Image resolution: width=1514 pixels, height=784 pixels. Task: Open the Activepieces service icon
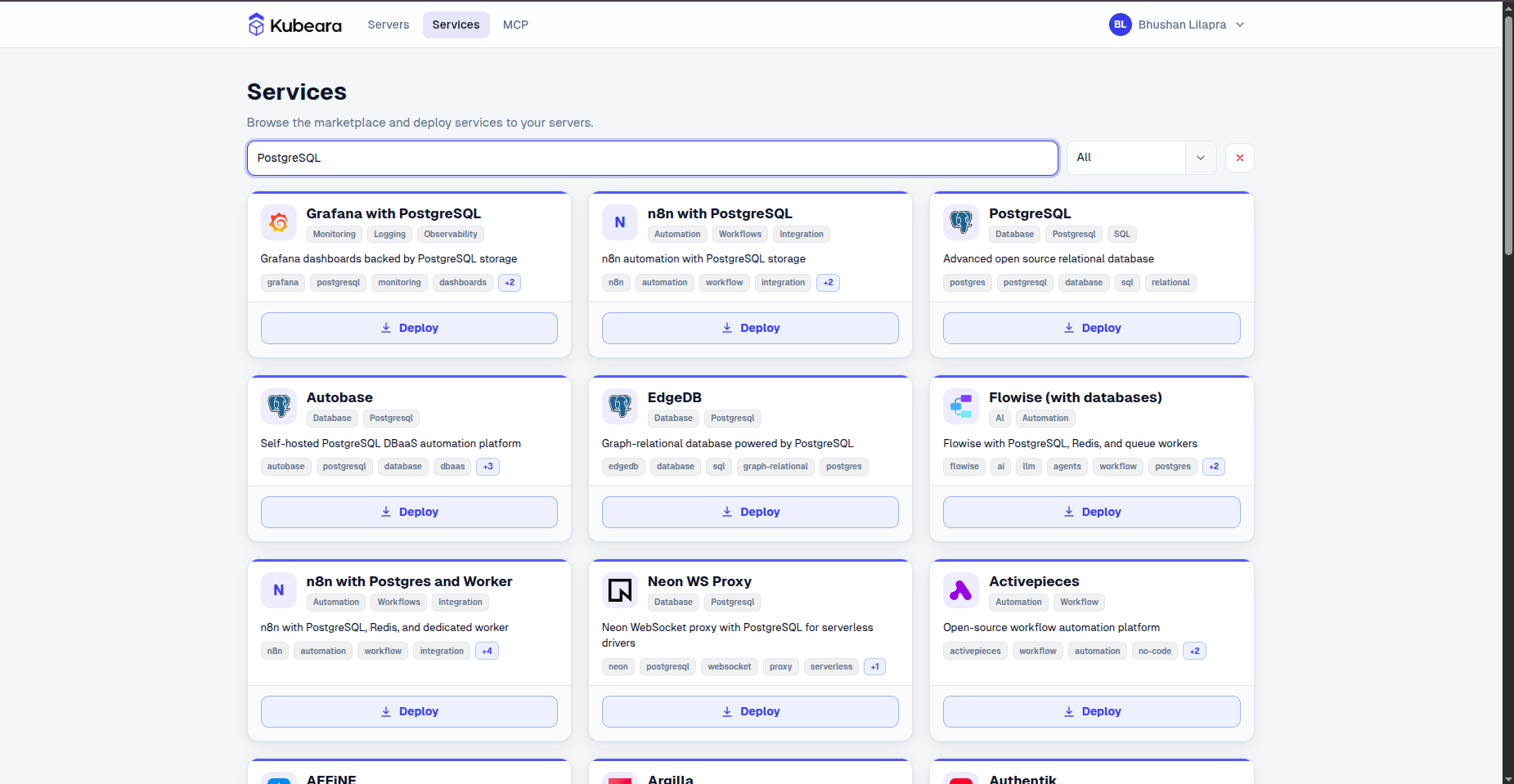(961, 590)
